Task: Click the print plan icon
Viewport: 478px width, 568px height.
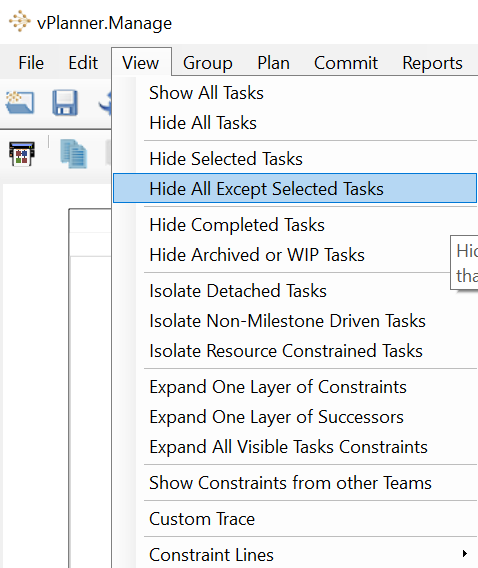Action: (x=22, y=154)
